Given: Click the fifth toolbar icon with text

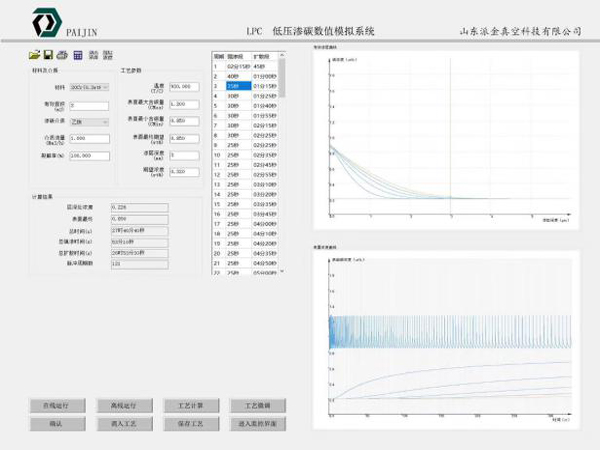Looking at the screenshot, I should tap(93, 55).
